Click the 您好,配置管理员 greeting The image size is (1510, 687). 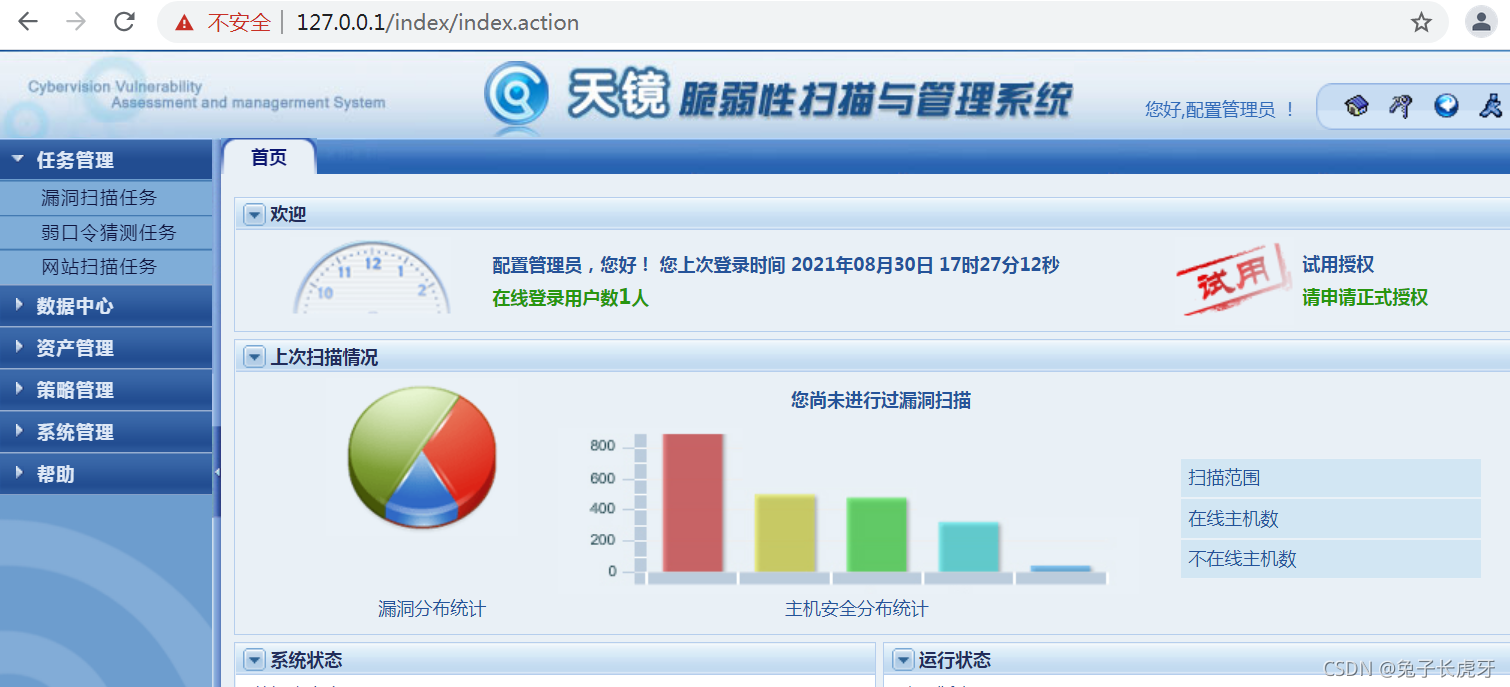point(1220,110)
